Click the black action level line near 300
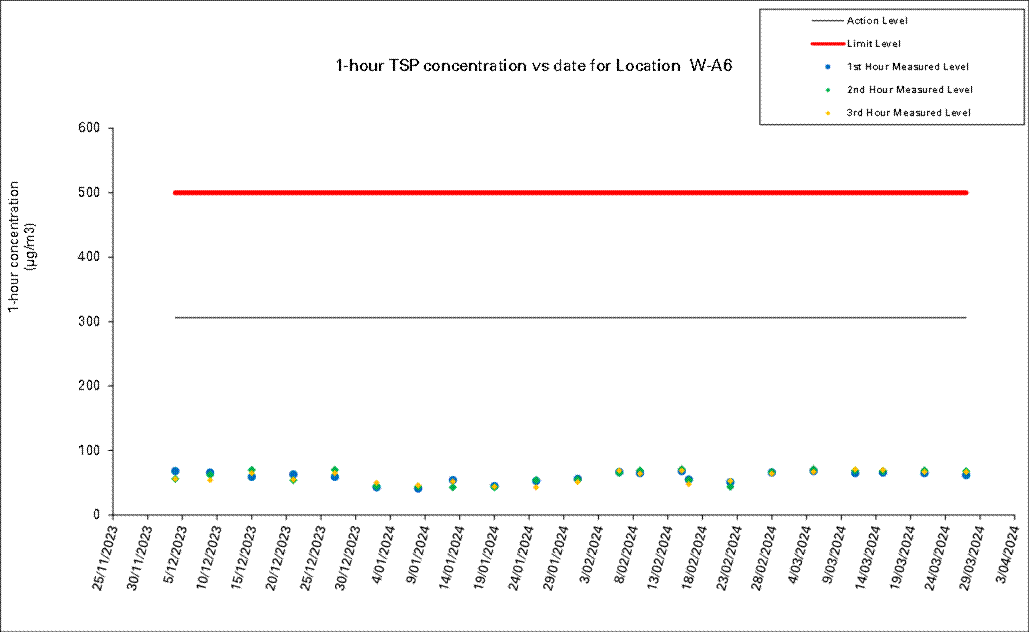The height and width of the screenshot is (633, 1030). point(570,317)
